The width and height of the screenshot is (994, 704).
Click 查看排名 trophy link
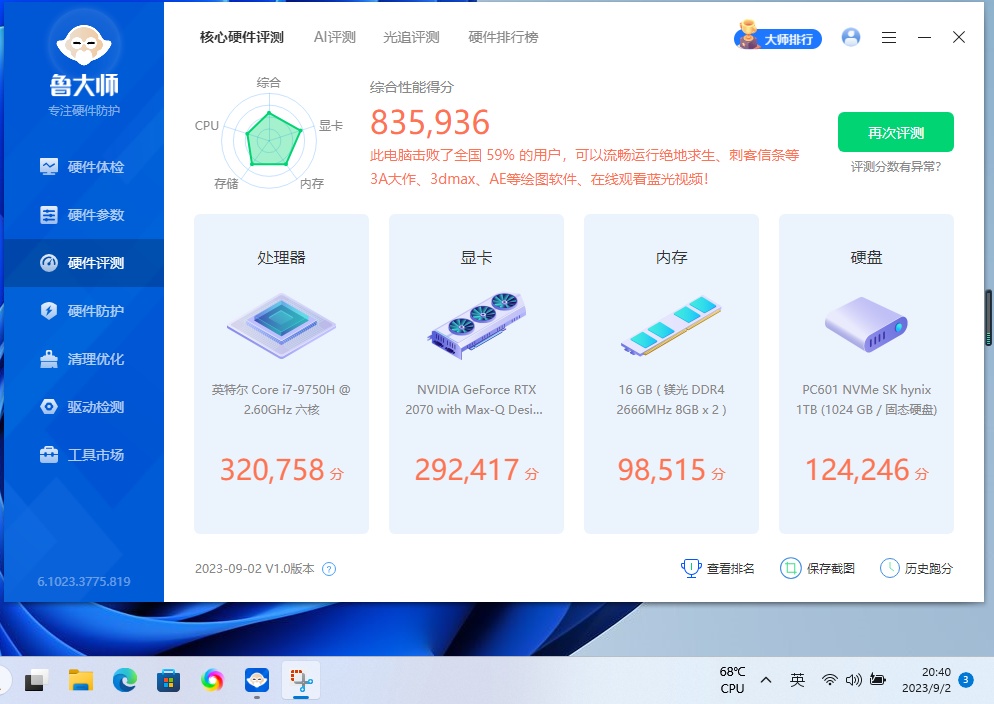[x=718, y=568]
